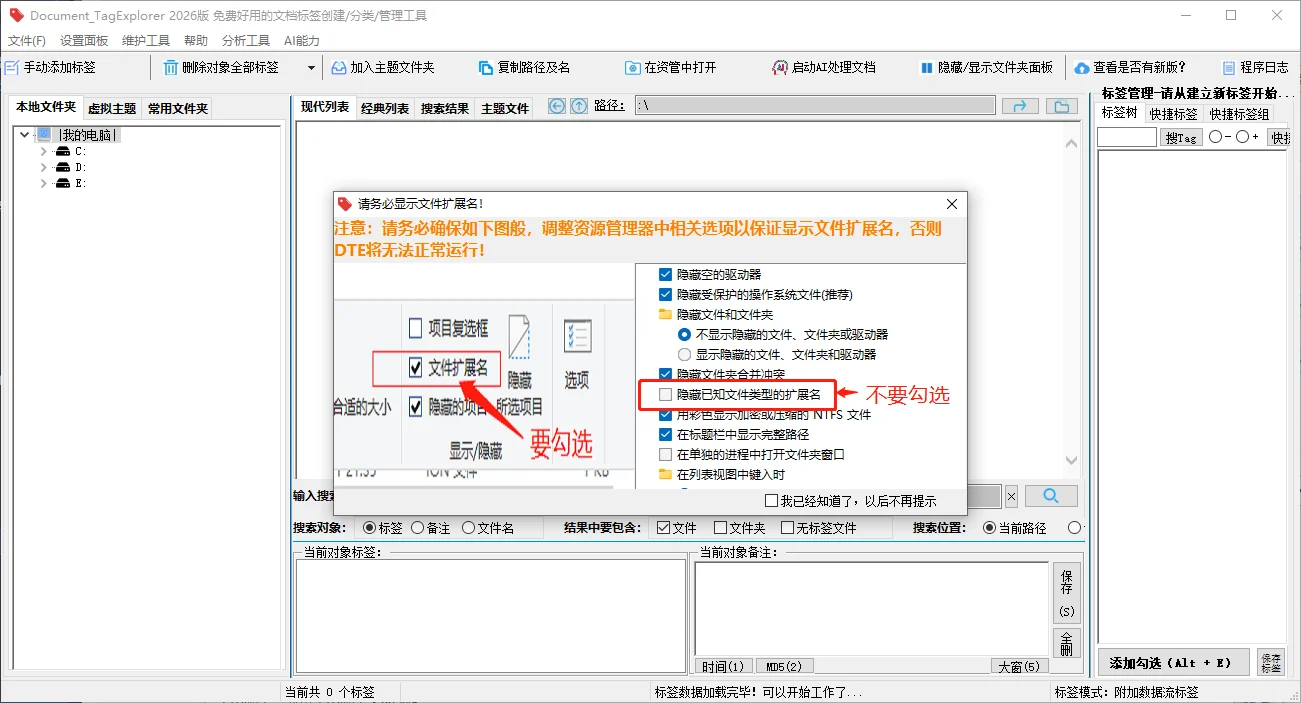
Task: Click the 复制路径及名 toolbar icon
Action: (486, 67)
